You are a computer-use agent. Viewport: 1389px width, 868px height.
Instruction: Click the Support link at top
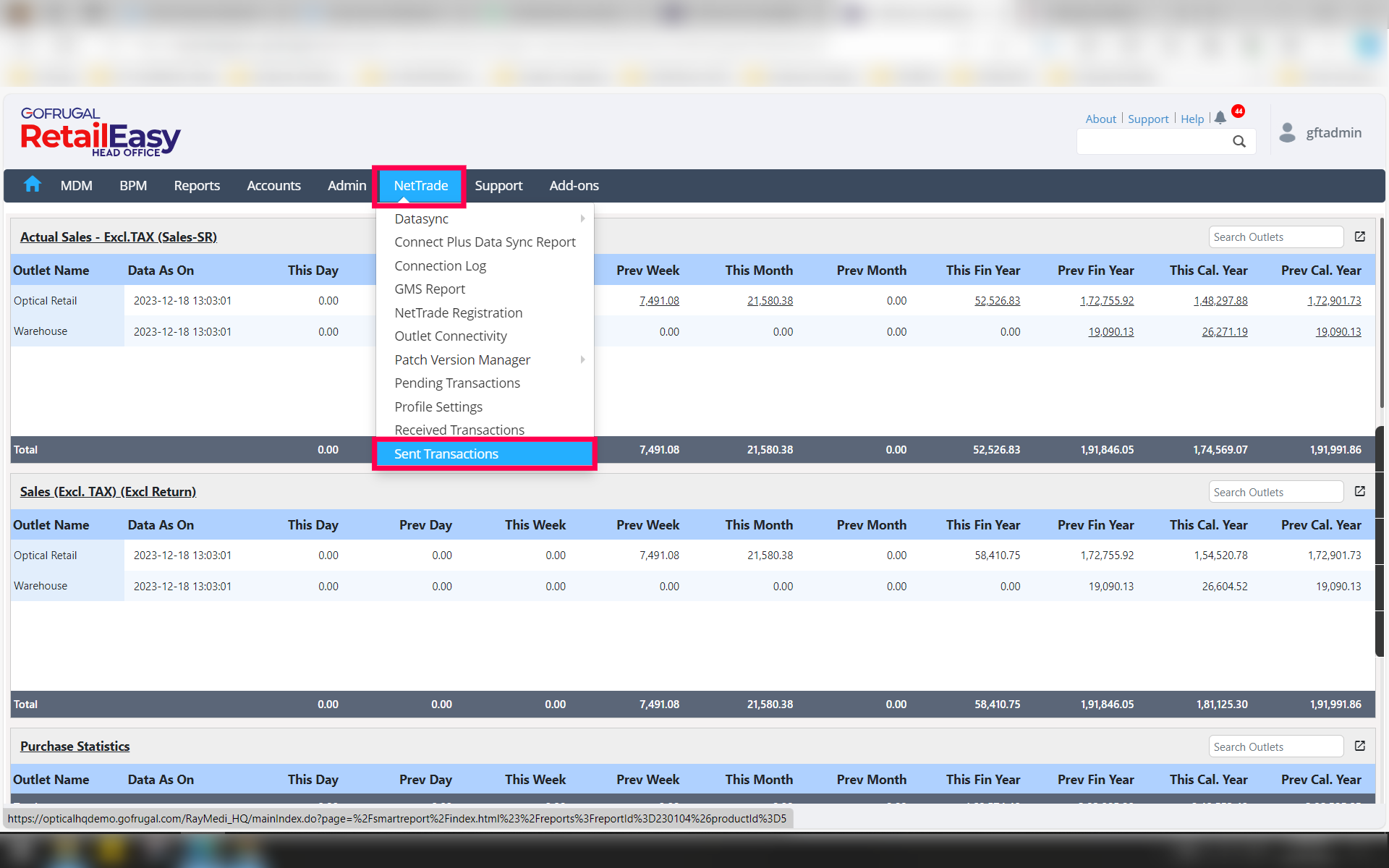pyautogui.click(x=1148, y=119)
